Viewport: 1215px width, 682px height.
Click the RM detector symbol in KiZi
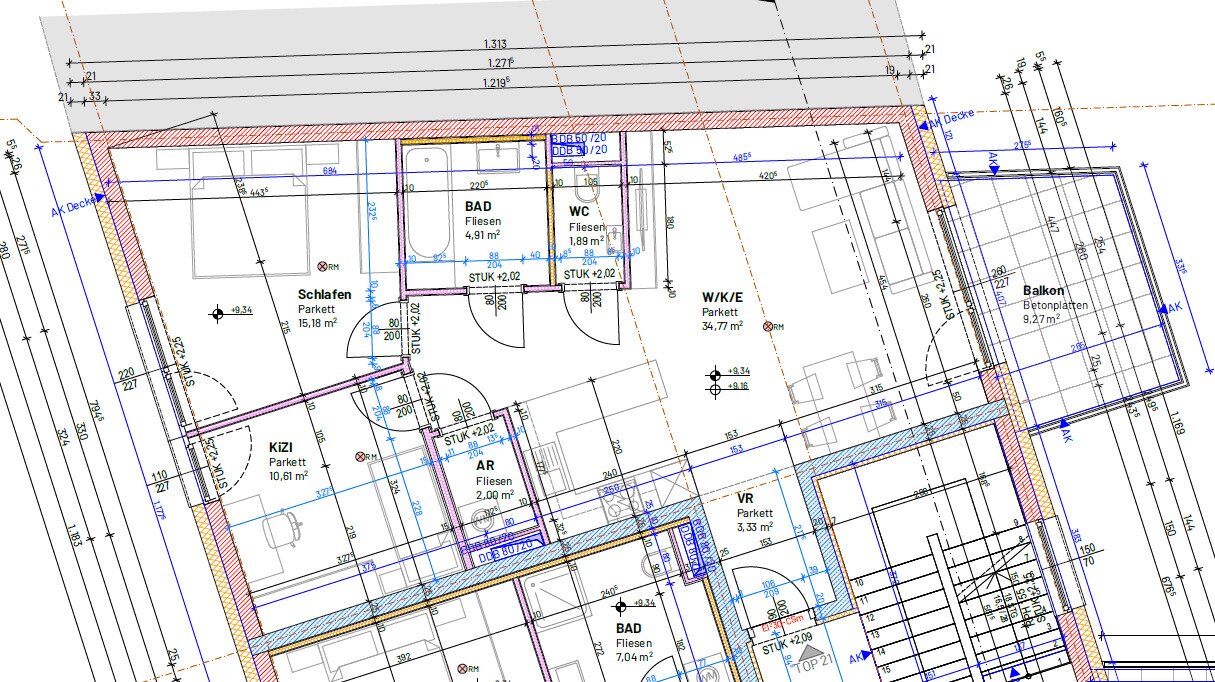[361, 456]
